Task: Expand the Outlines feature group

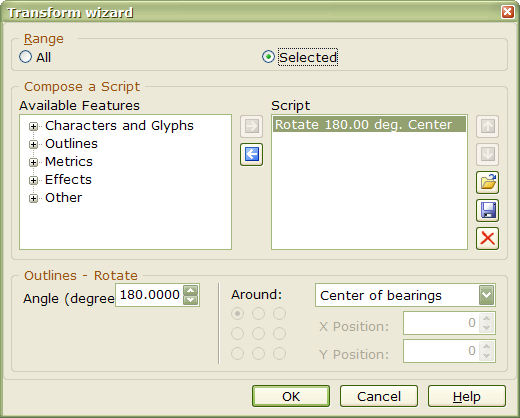Action: [33, 144]
